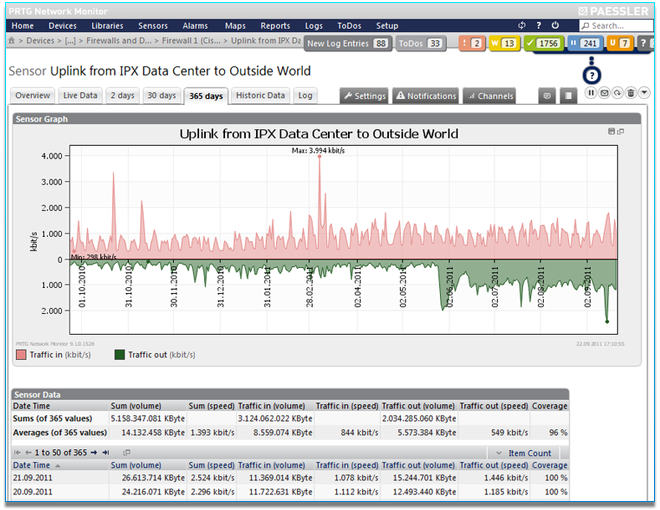This screenshot has width=660, height=510.
Task: Click the Search input field
Action: (x=614, y=25)
